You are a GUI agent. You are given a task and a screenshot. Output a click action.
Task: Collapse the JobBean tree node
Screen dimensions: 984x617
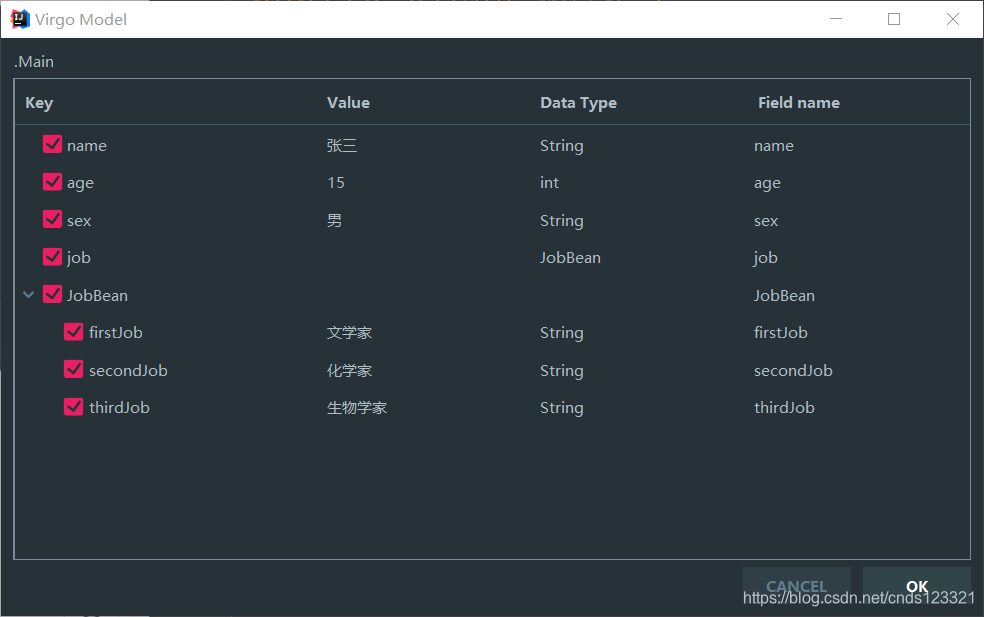pos(28,294)
